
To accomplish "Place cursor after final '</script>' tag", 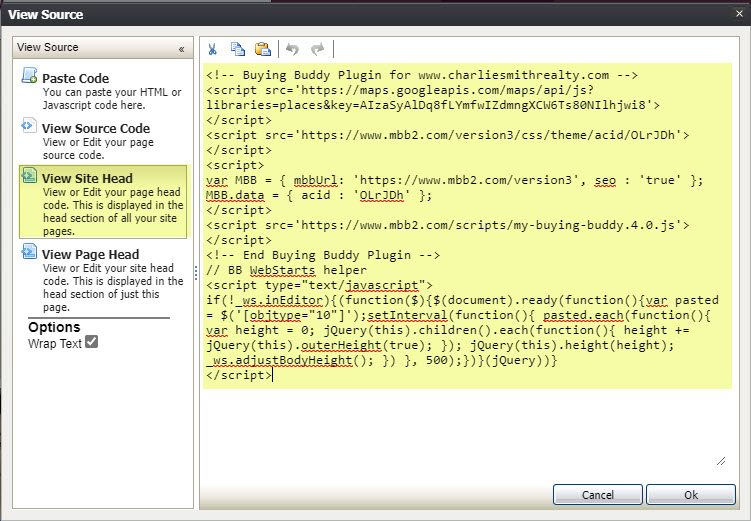I will pyautogui.click(x=273, y=375).
